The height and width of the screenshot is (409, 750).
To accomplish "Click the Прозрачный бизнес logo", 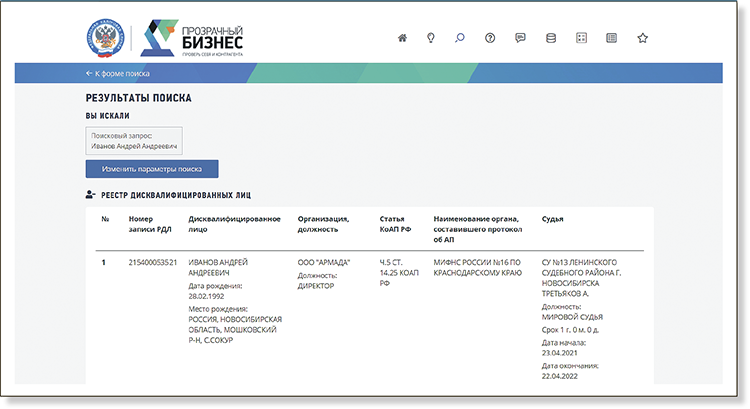I will point(190,38).
